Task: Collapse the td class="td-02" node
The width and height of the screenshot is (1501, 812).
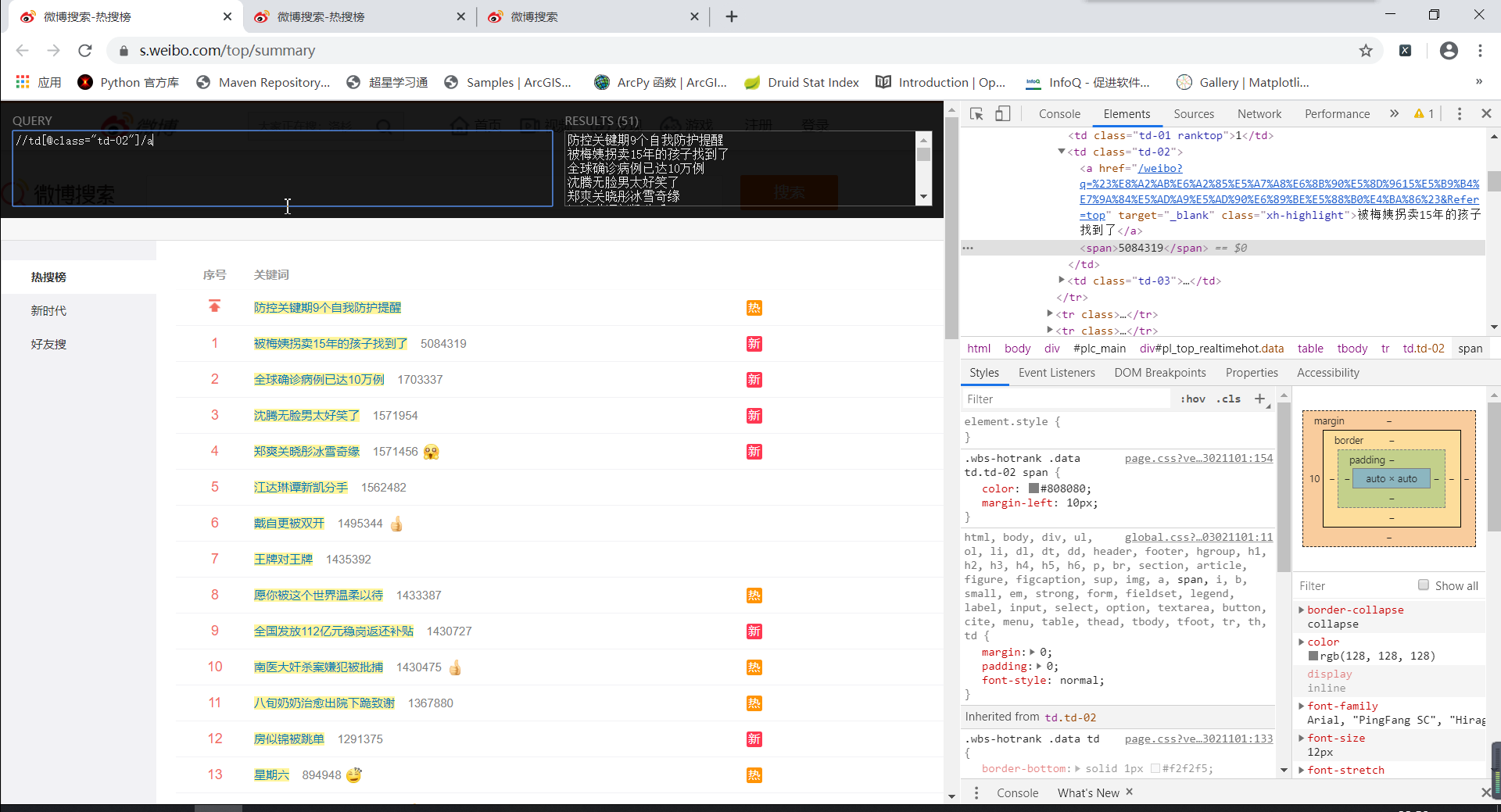Action: 1062,152
